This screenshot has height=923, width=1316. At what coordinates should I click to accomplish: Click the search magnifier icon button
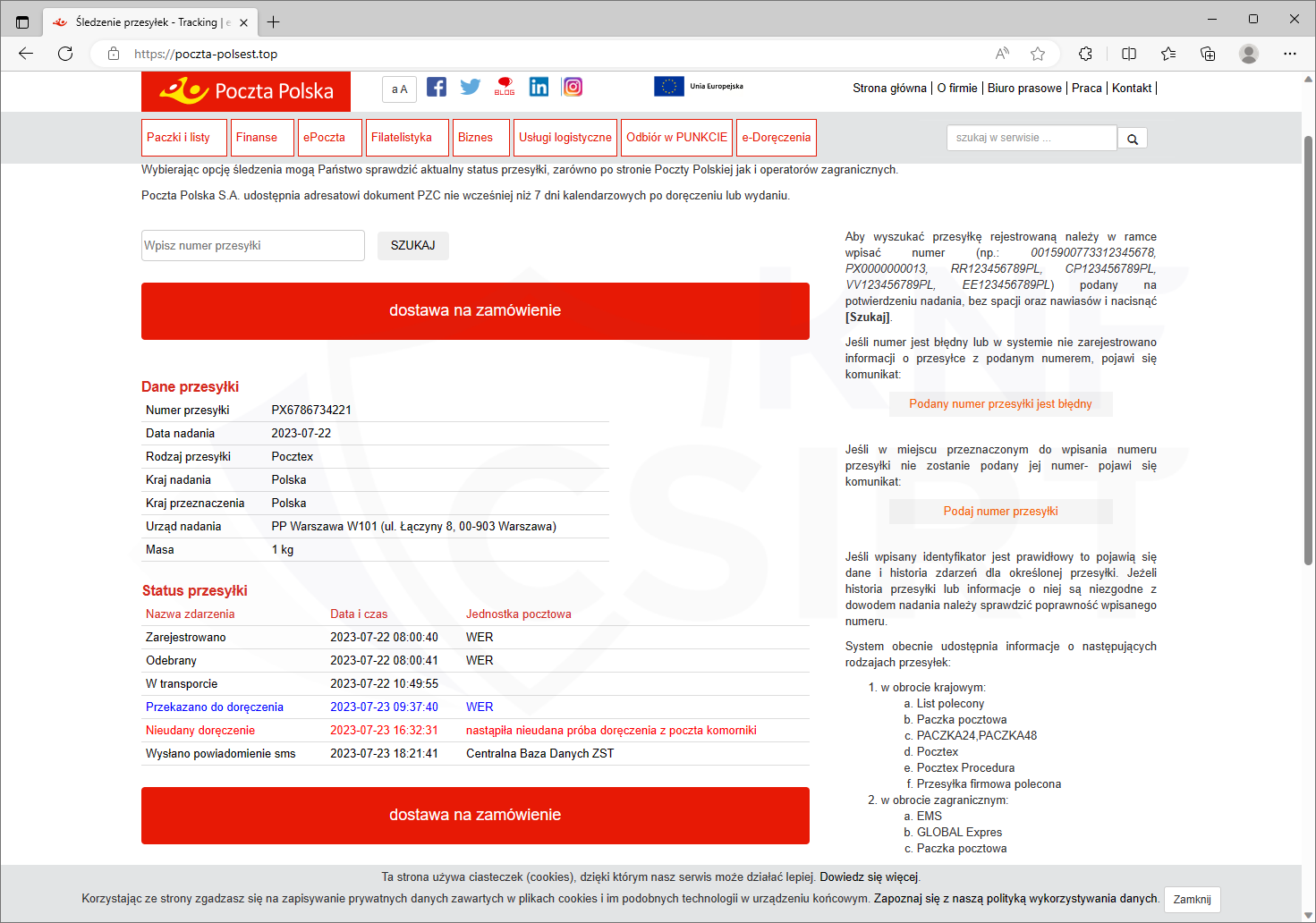coord(1133,139)
